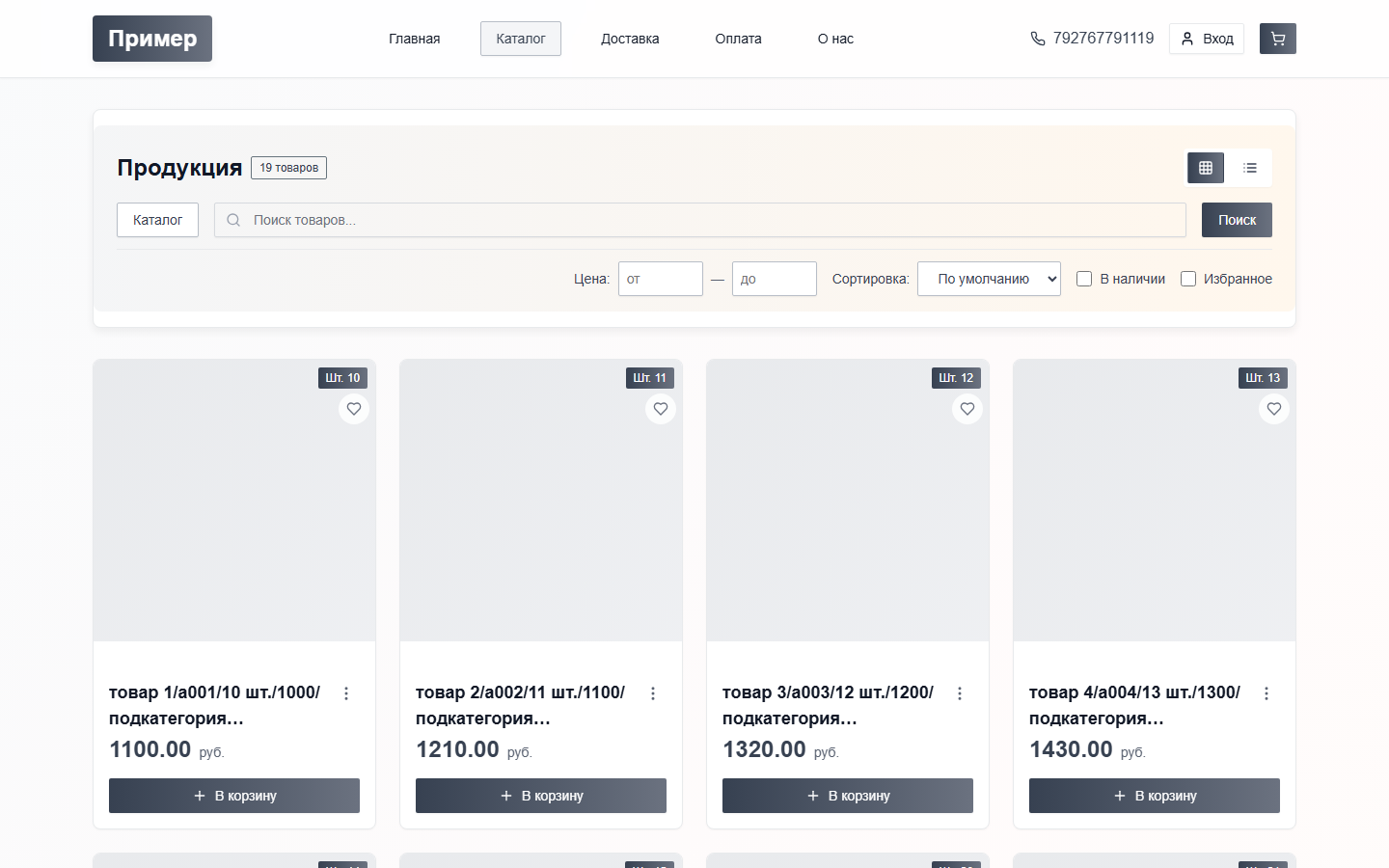Image resolution: width=1389 pixels, height=868 pixels.
Task: Click the Каталог button beside search field
Action: pos(157,220)
